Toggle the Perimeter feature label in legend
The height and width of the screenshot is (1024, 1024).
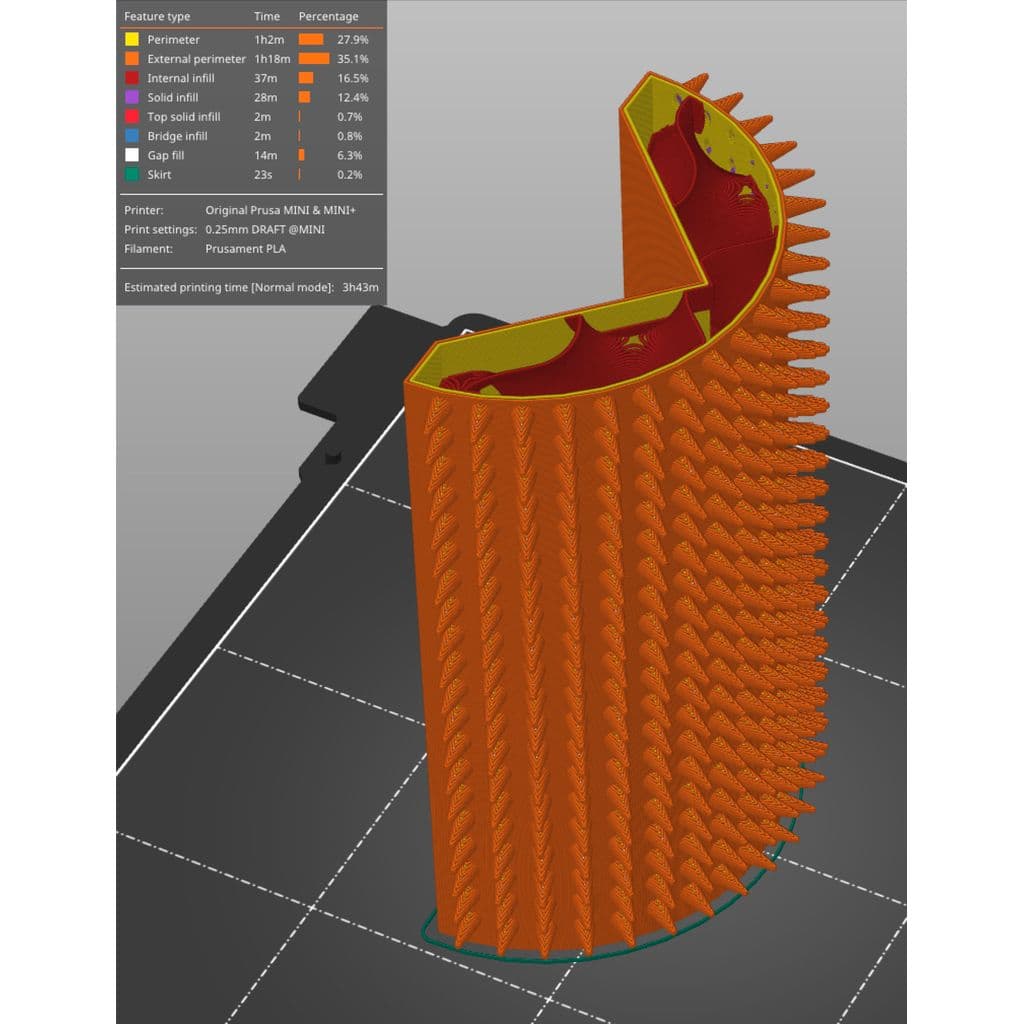[173, 39]
